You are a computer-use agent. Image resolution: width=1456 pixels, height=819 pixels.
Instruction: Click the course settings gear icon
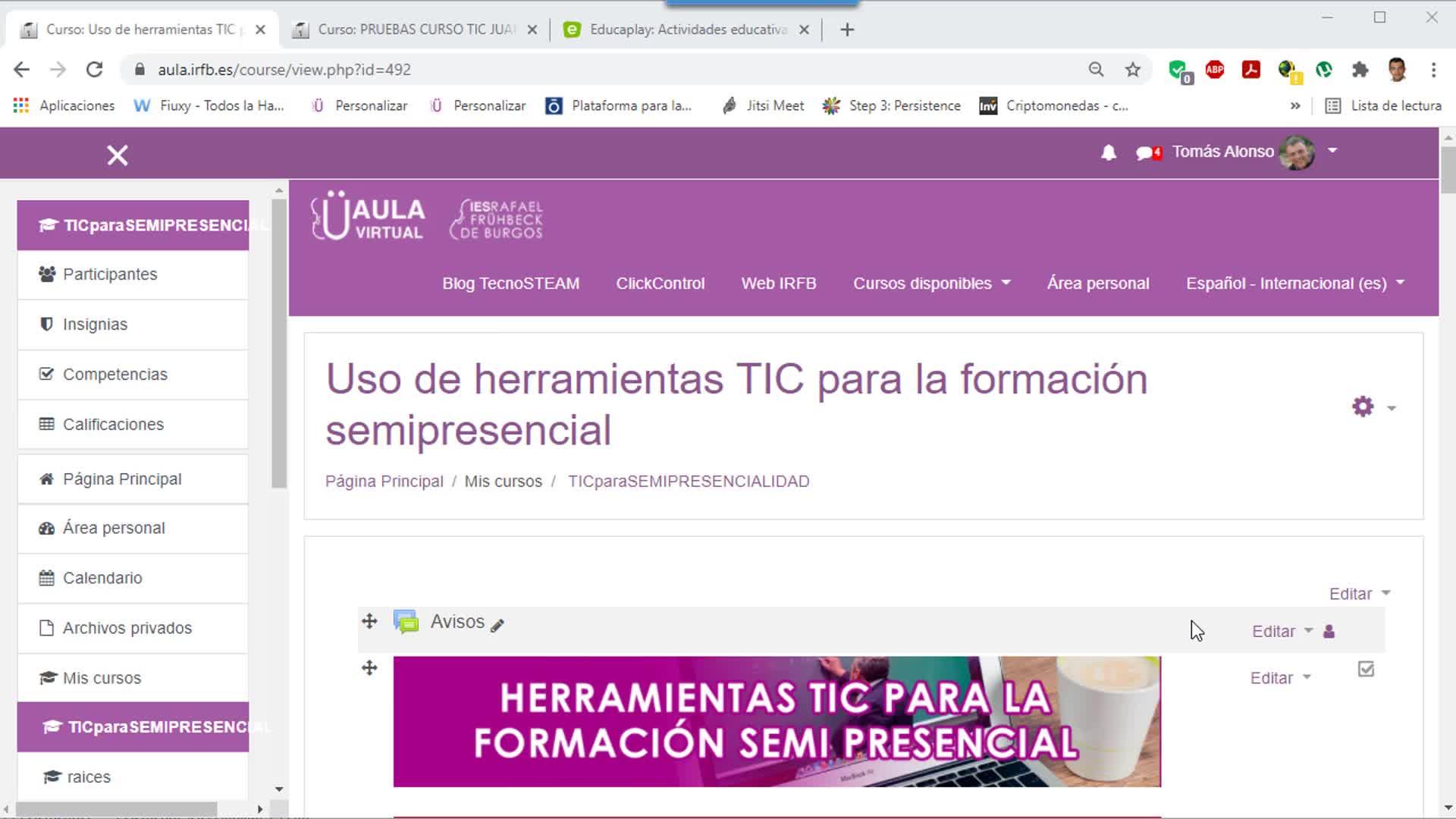(1363, 406)
